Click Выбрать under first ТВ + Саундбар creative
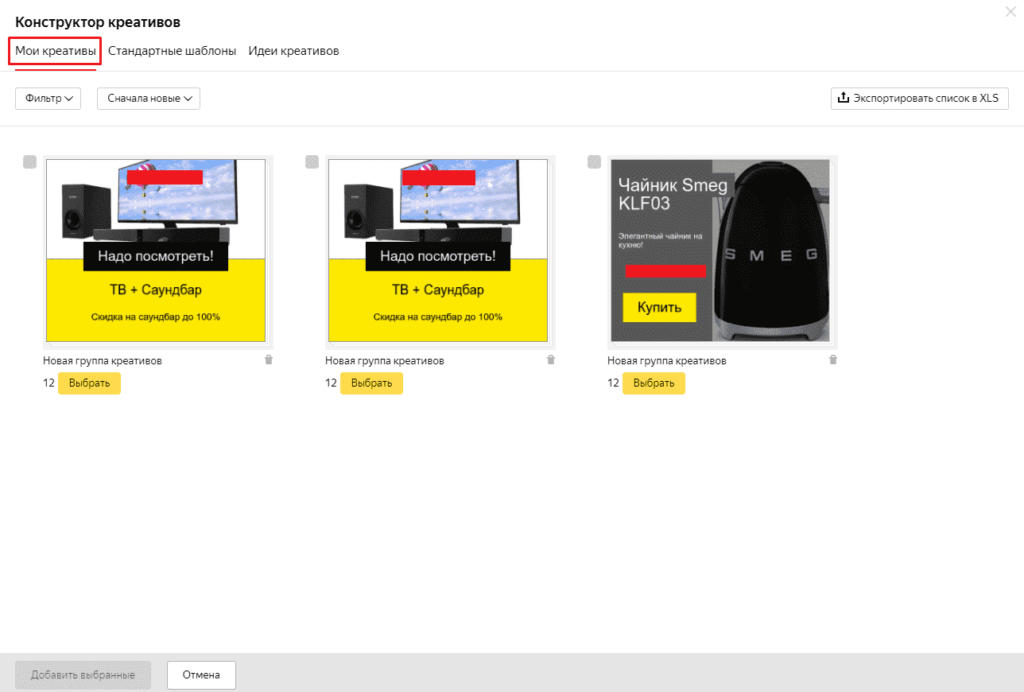 (89, 383)
